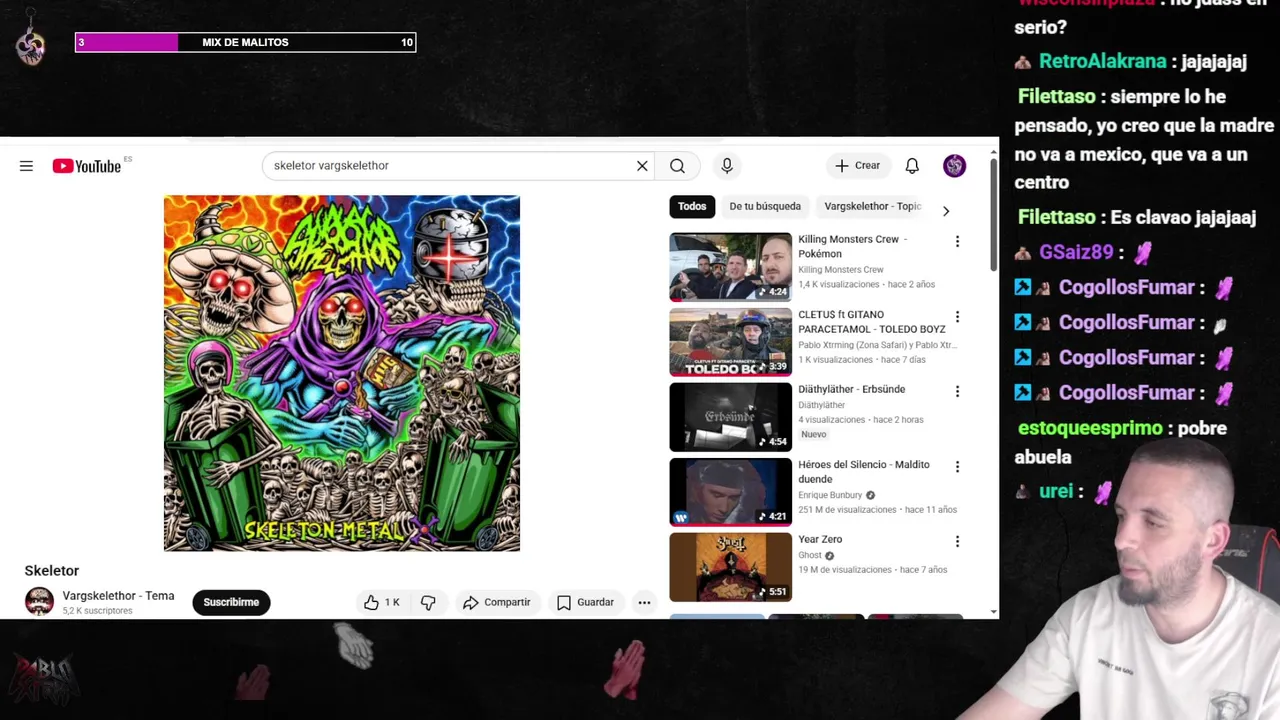
Task: Open the notifications bell
Action: (x=912, y=166)
